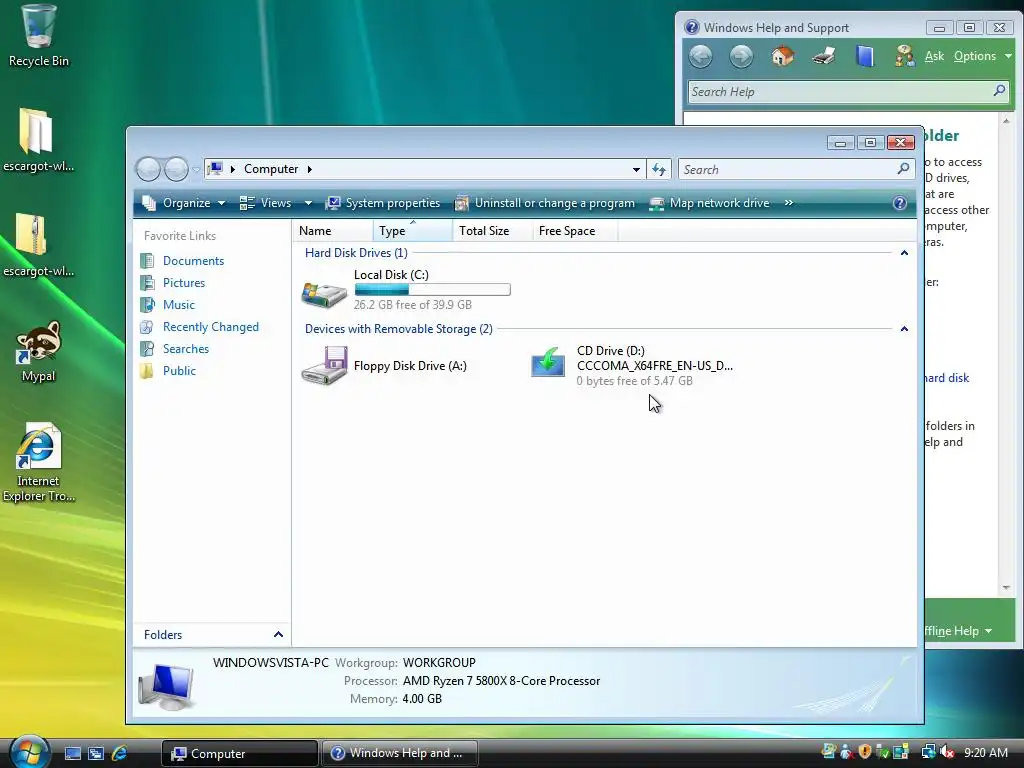Switch to Windows Help taskbar button
1024x768 pixels.
point(400,753)
